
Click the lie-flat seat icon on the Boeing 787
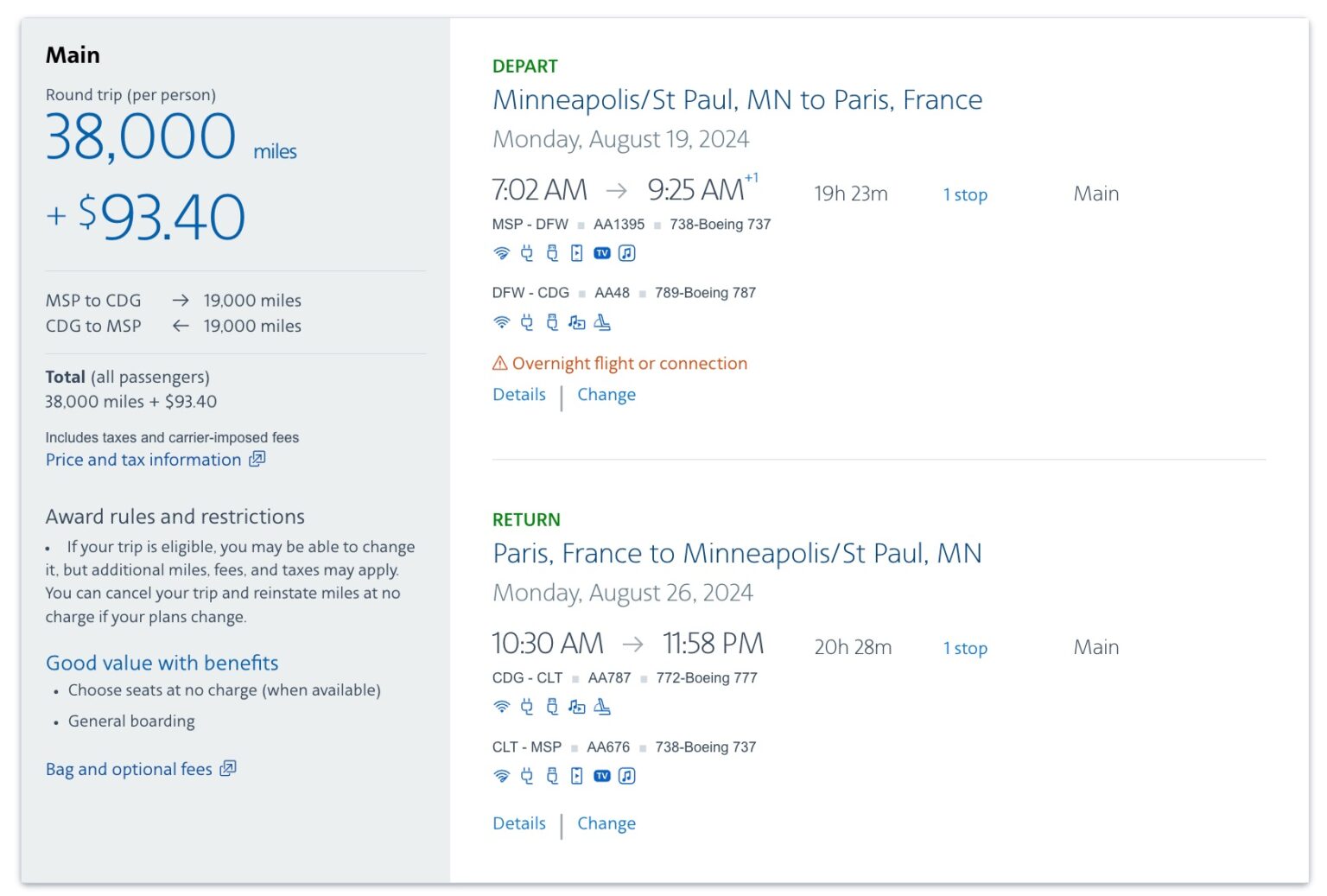(x=602, y=321)
